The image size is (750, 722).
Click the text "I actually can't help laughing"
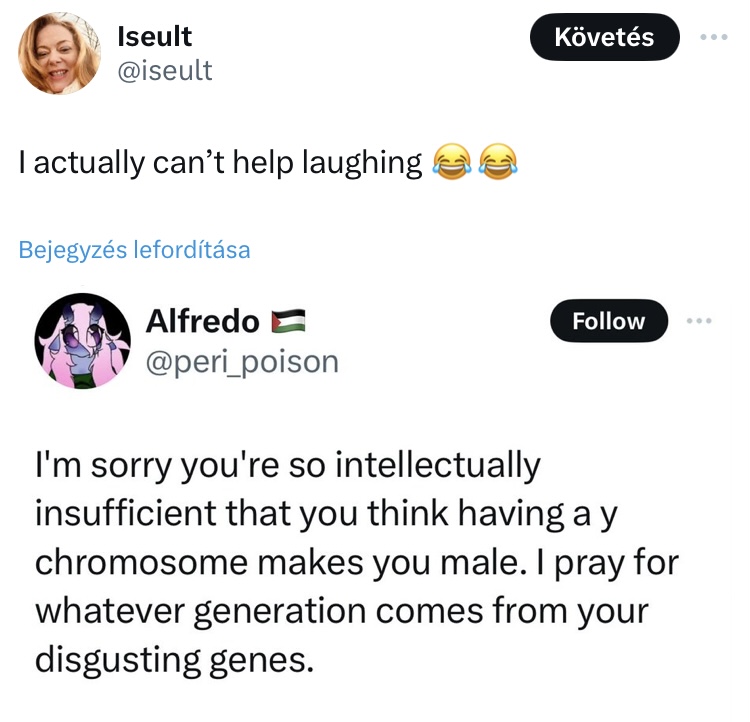(x=220, y=163)
